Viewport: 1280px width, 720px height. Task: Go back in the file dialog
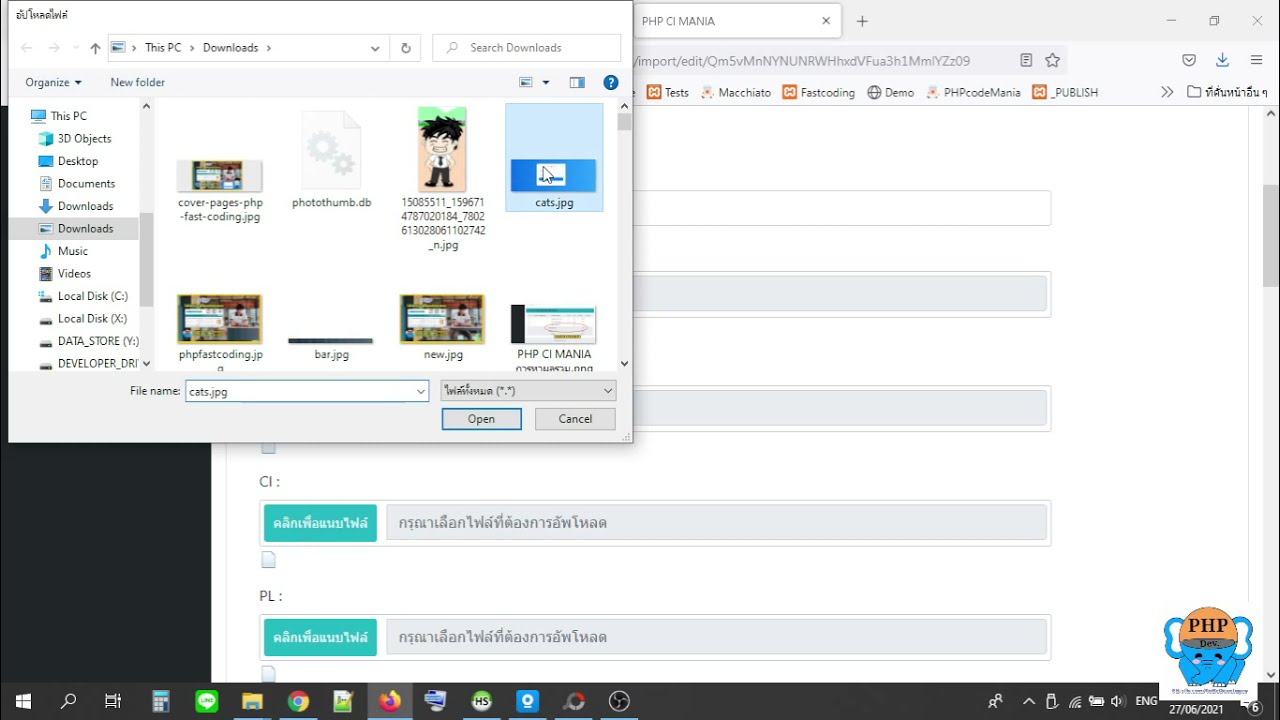tap(27, 48)
